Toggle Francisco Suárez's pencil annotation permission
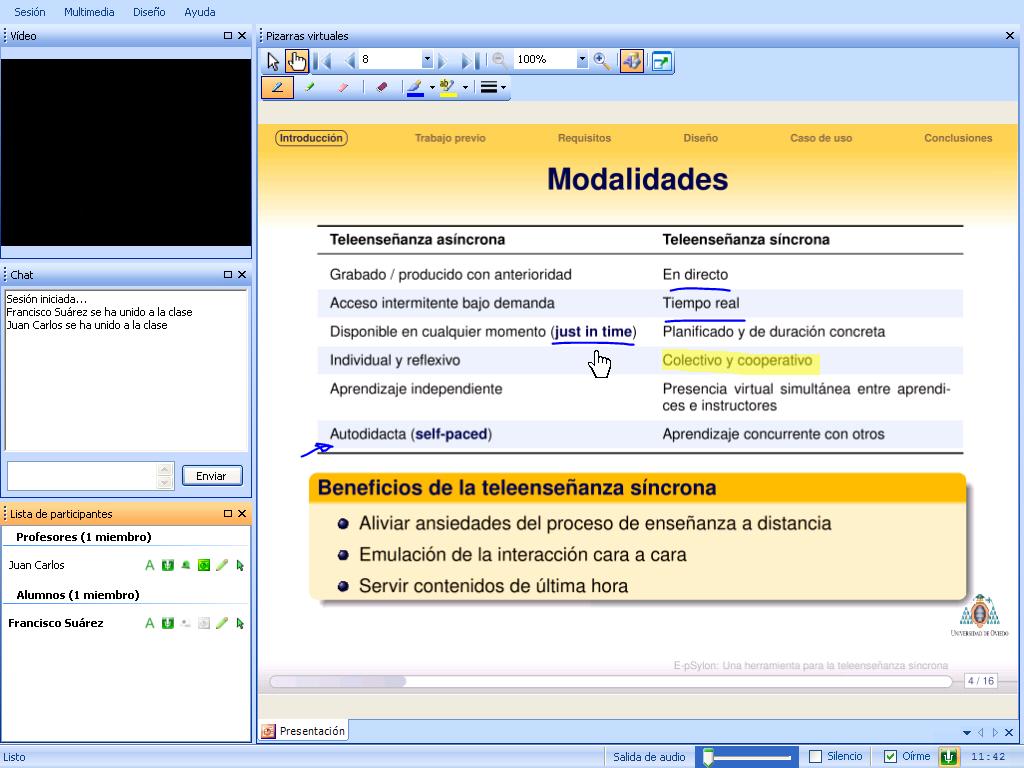 point(222,624)
